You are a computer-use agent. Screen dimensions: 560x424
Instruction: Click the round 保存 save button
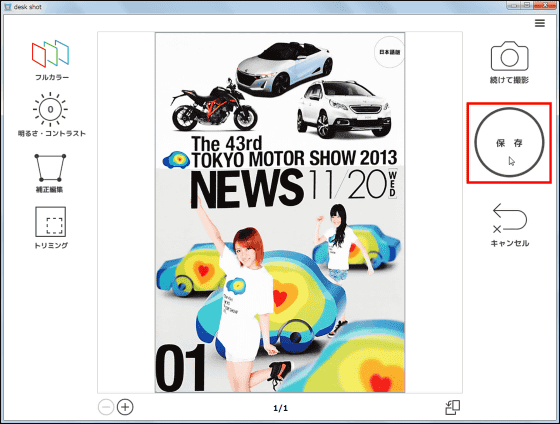click(509, 143)
